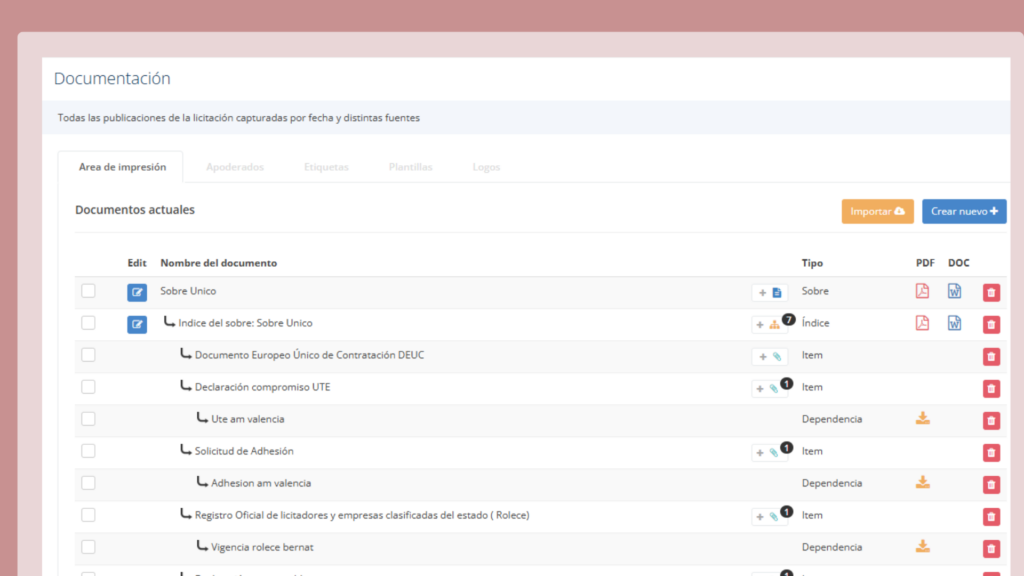Delete the Adhesion am valencia row
The image size is (1024, 576).
991,484
